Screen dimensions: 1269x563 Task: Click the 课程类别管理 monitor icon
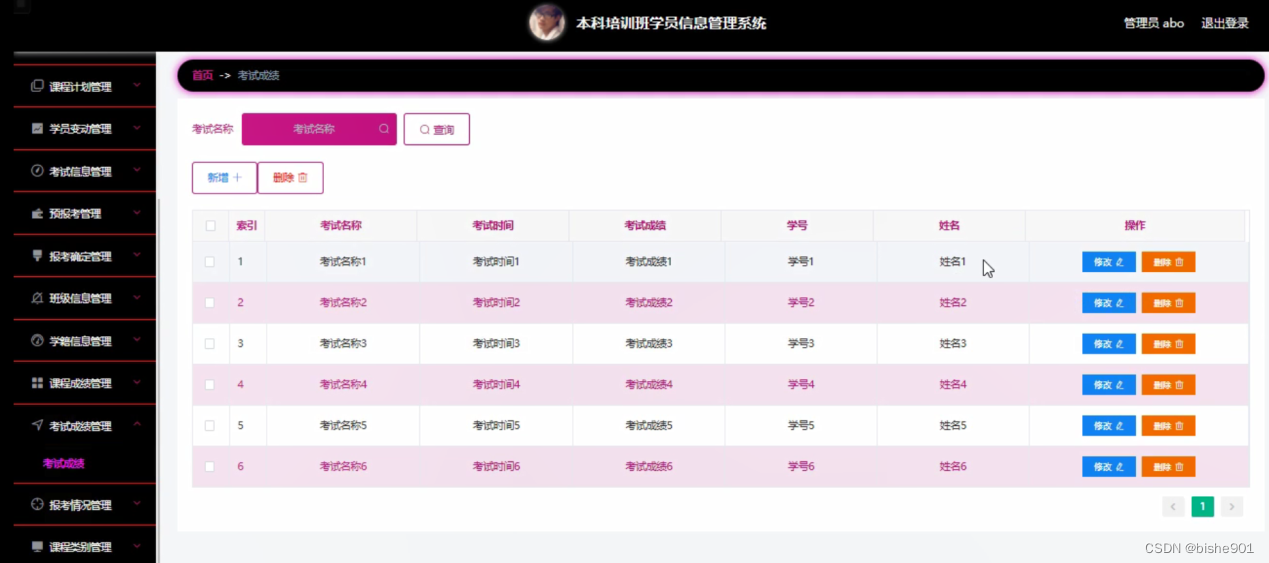[x=37, y=547]
